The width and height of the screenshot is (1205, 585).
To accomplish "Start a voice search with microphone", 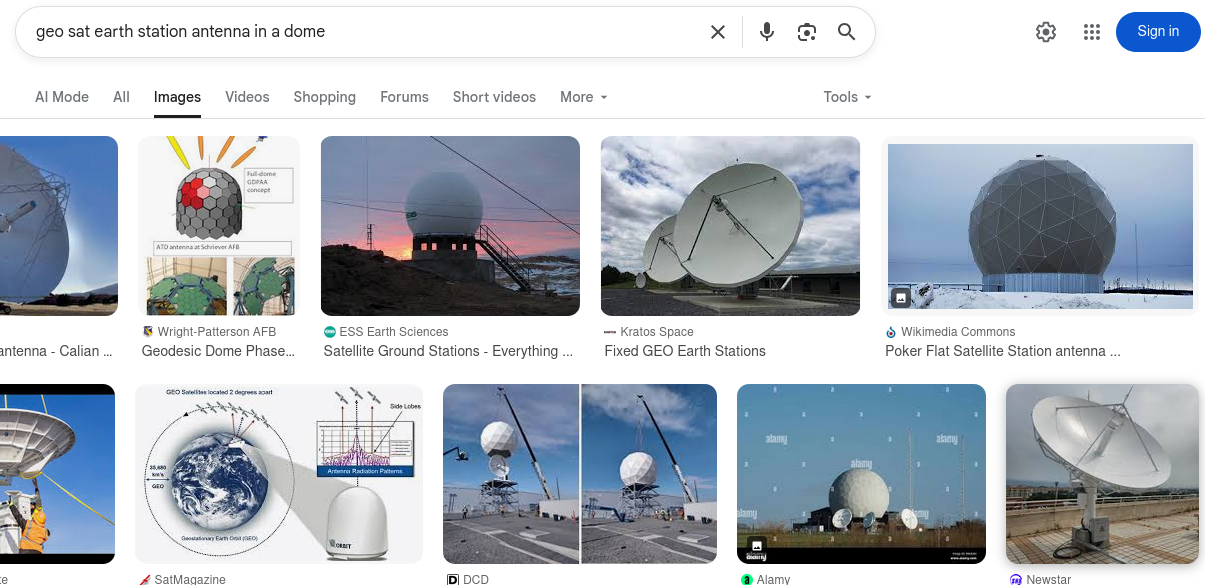I will [x=767, y=32].
